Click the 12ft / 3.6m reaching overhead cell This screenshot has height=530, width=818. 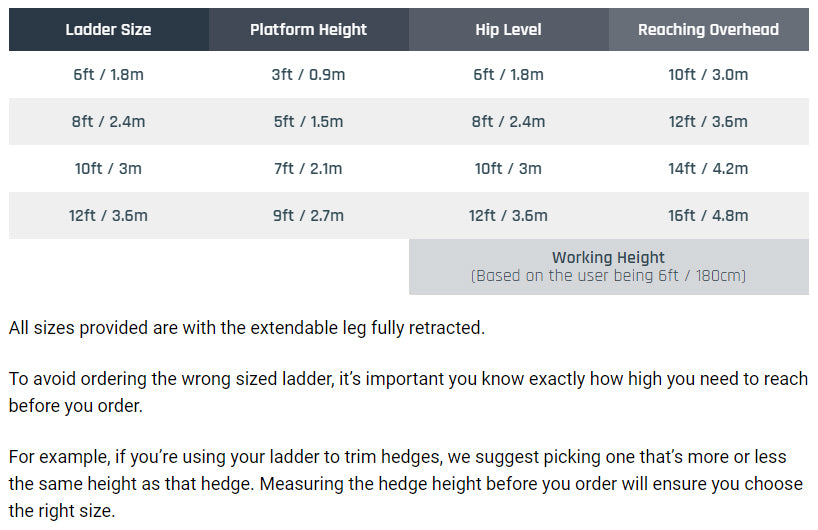[x=708, y=122]
